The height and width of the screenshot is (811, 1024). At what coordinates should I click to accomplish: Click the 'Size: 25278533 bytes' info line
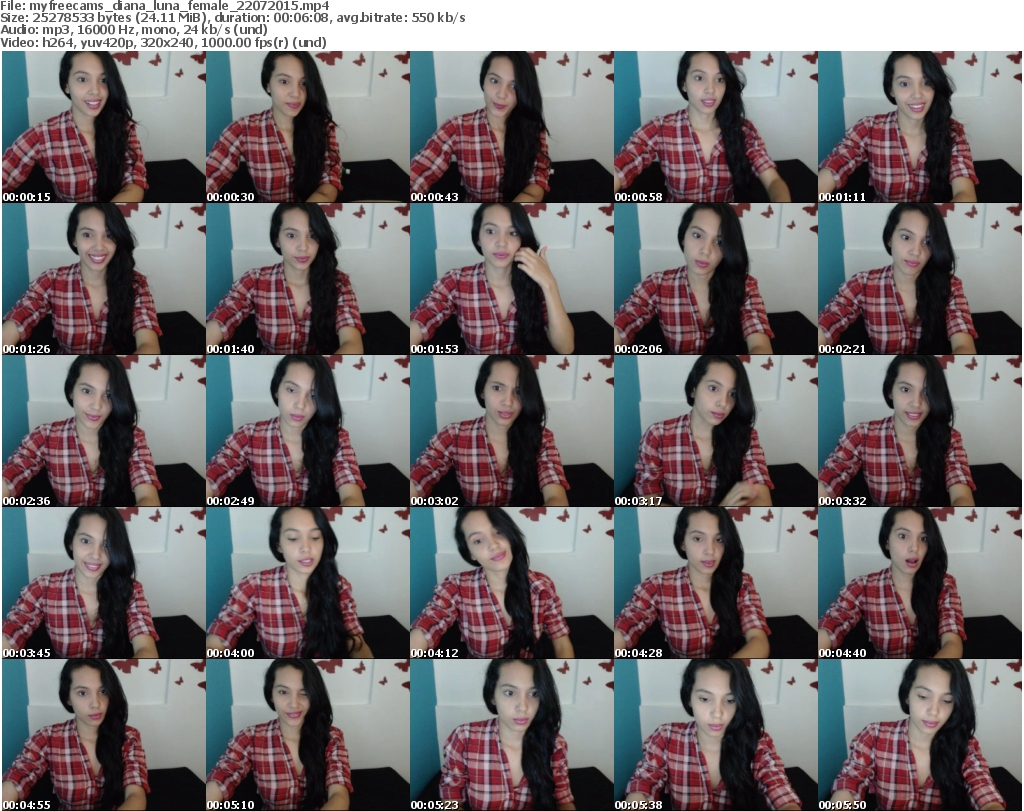pos(232,18)
